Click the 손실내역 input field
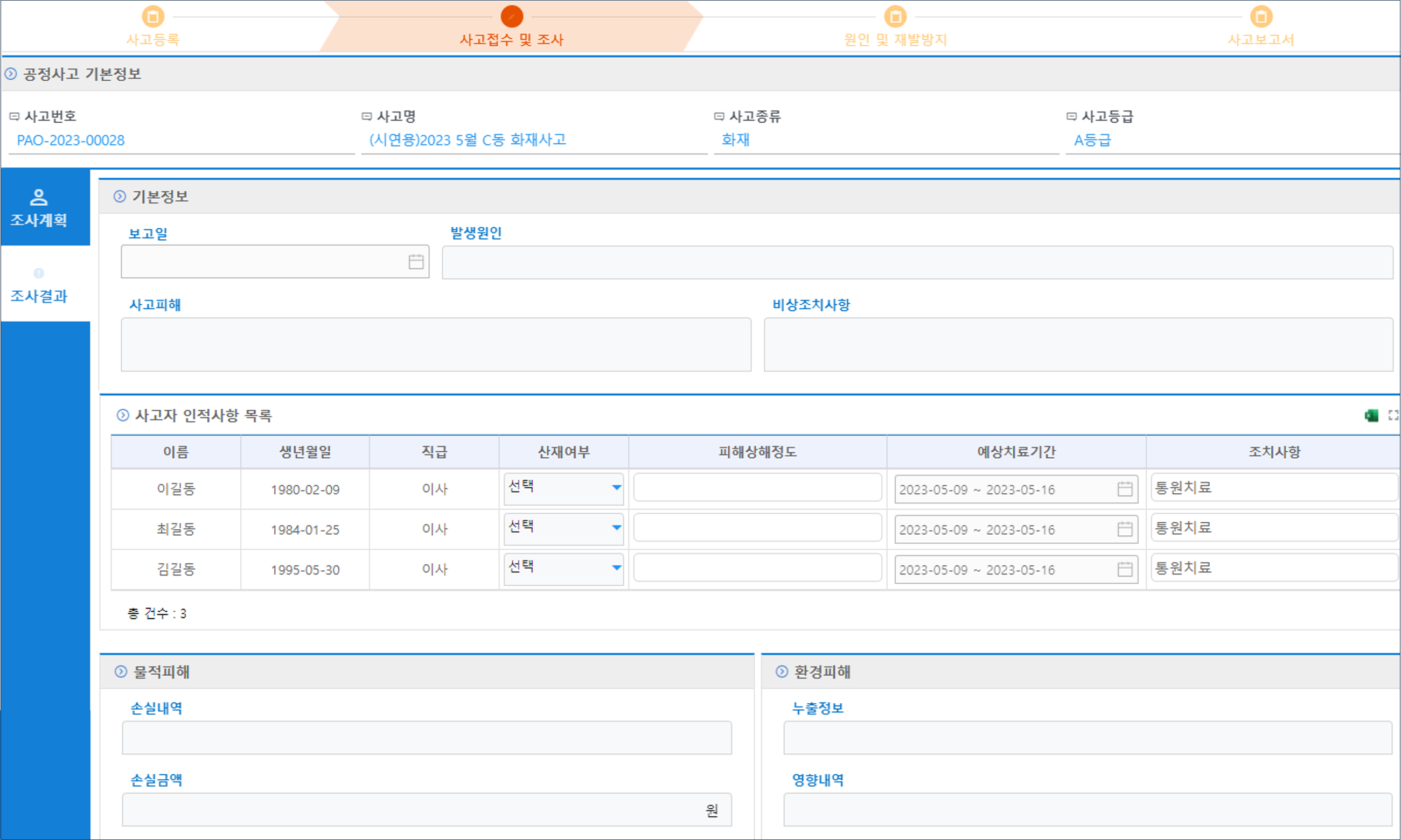This screenshot has height=840, width=1401. coord(427,738)
